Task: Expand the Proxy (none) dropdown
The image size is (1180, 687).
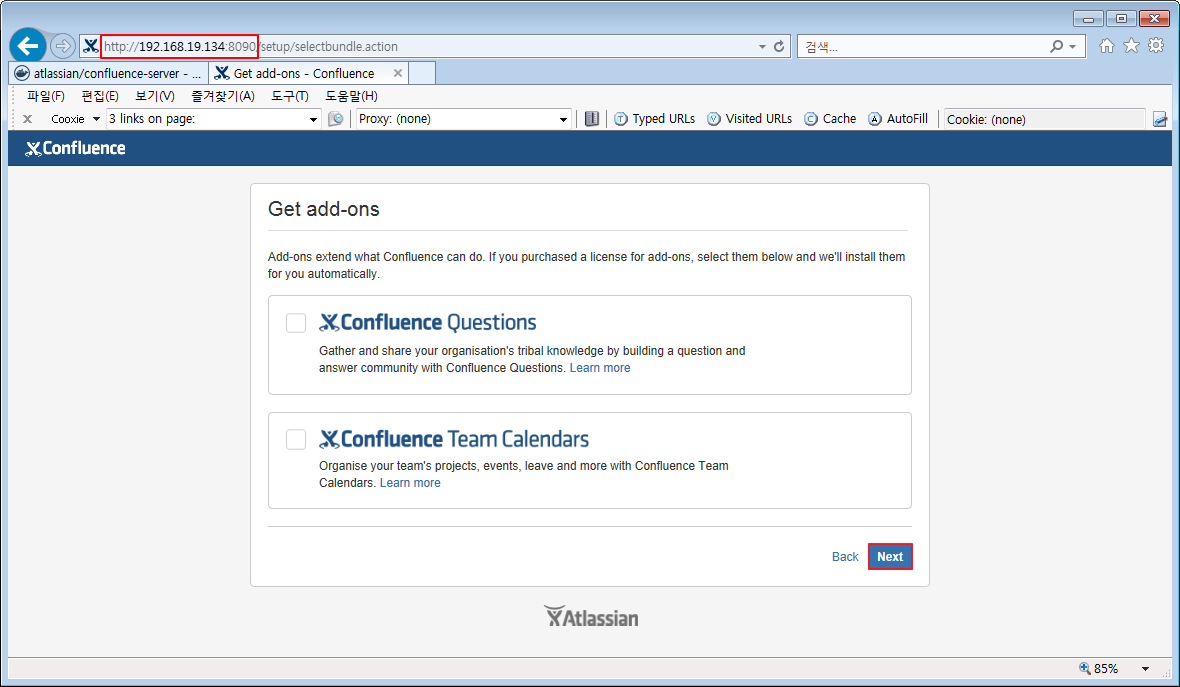Action: click(x=563, y=119)
